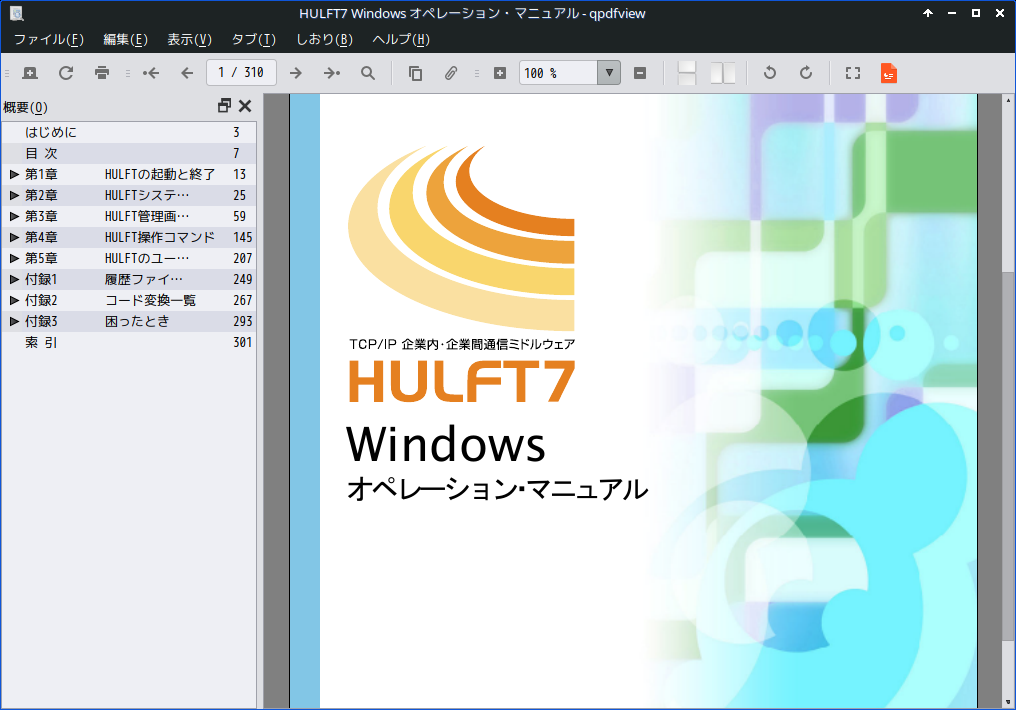Open the しおり(B) menu
The image size is (1016, 710).
[x=324, y=40]
